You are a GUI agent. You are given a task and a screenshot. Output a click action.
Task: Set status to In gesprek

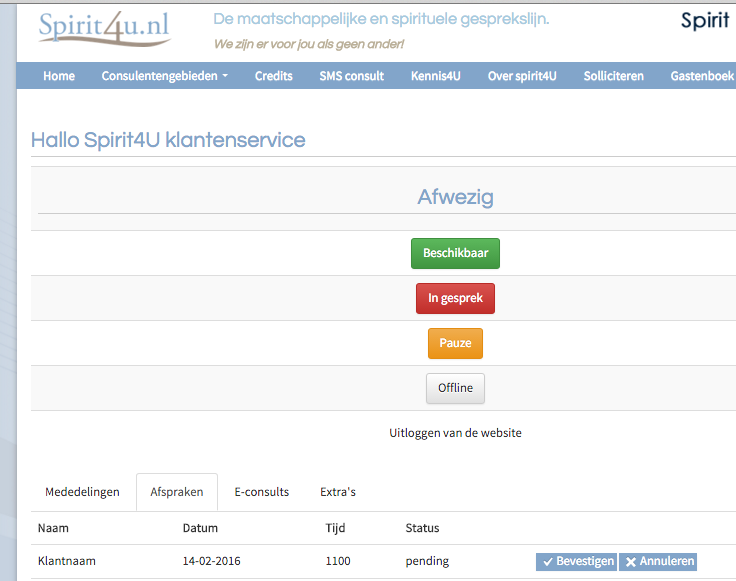click(455, 298)
